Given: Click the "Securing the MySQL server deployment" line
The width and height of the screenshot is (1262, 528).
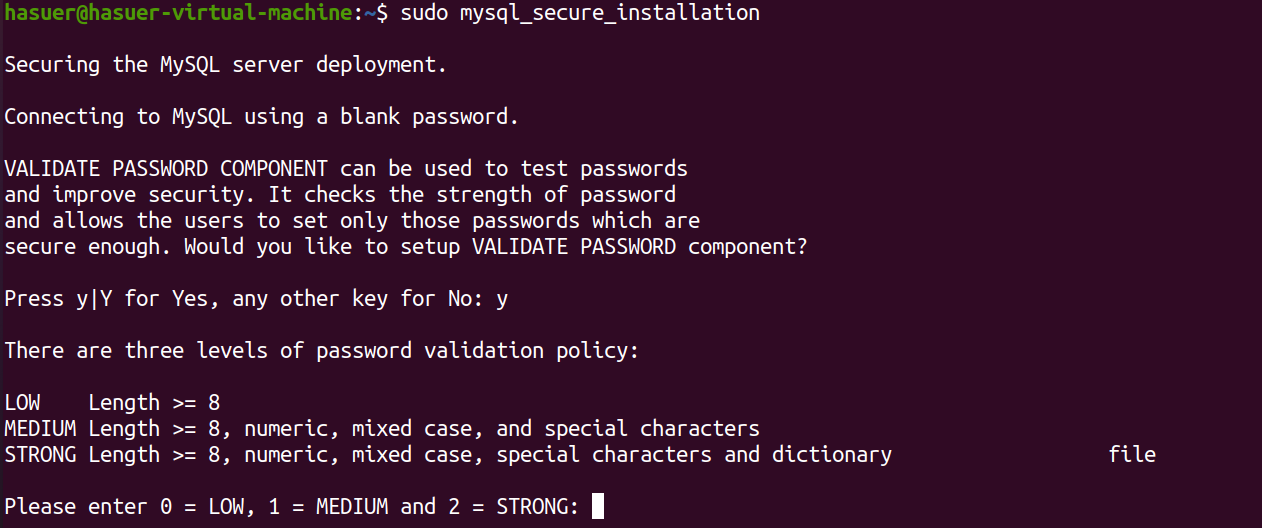Looking at the screenshot, I should click(x=225, y=65).
